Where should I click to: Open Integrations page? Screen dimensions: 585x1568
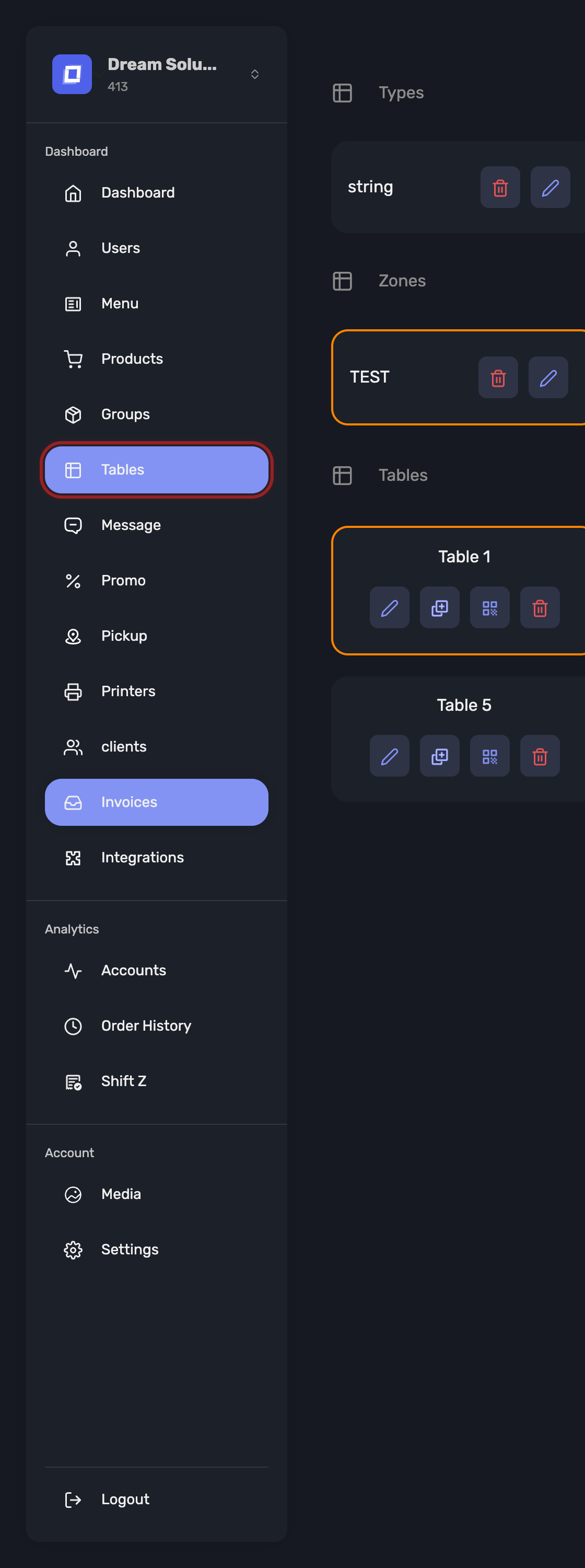[x=156, y=858]
